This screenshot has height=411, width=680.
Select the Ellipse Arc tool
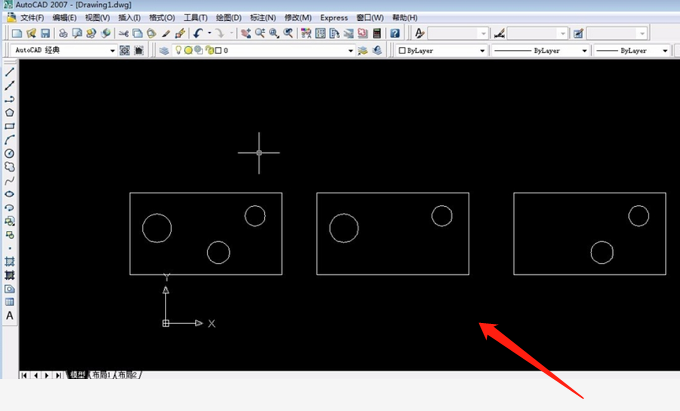click(x=10, y=208)
